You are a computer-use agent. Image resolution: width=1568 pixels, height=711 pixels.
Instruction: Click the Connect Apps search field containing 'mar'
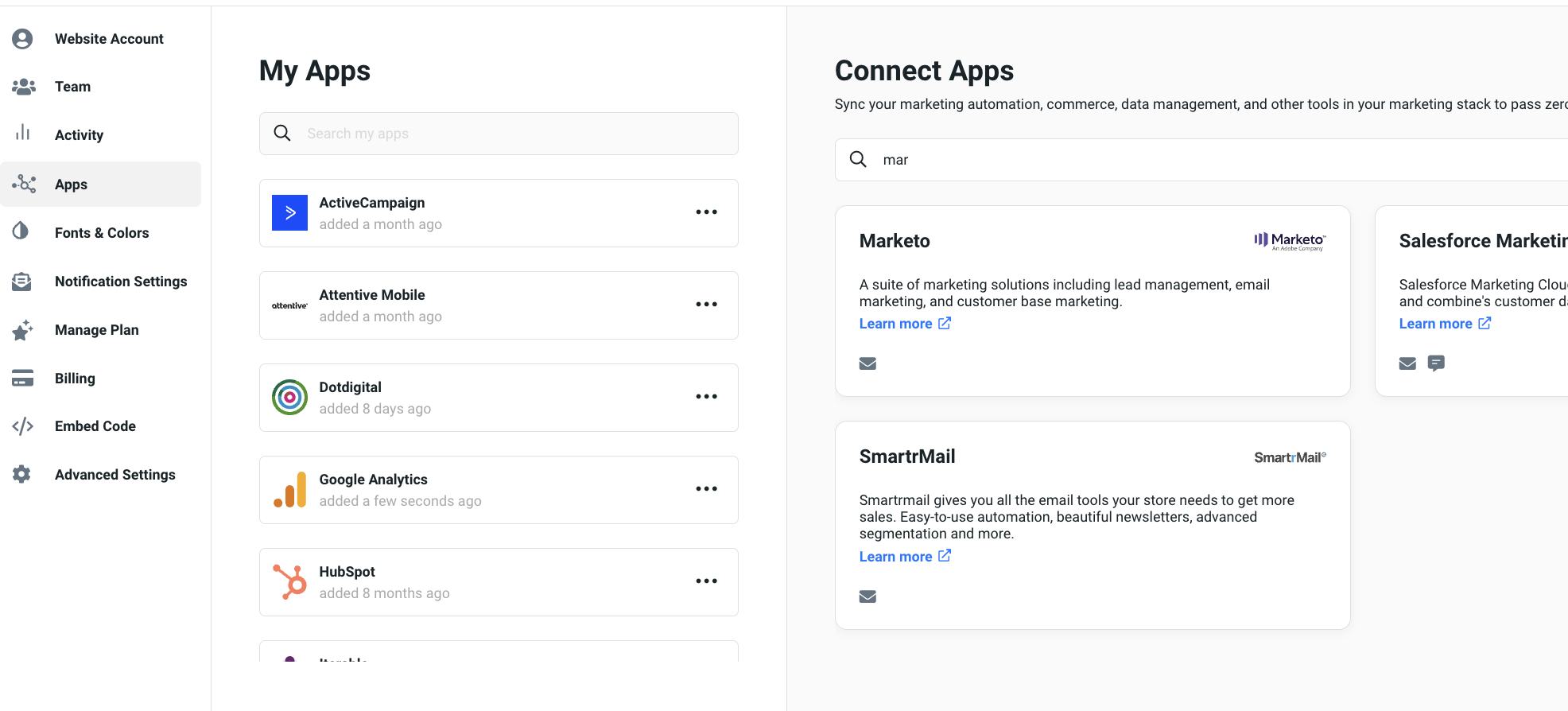point(1201,160)
